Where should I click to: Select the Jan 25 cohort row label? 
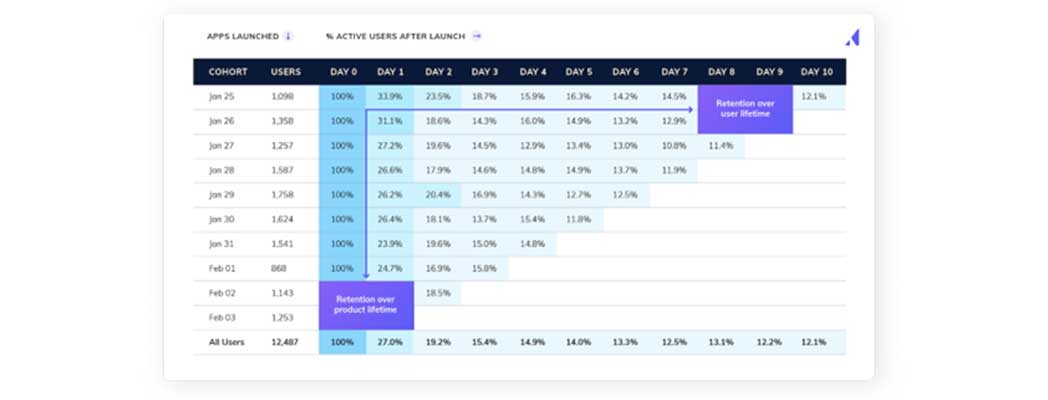coord(221,97)
